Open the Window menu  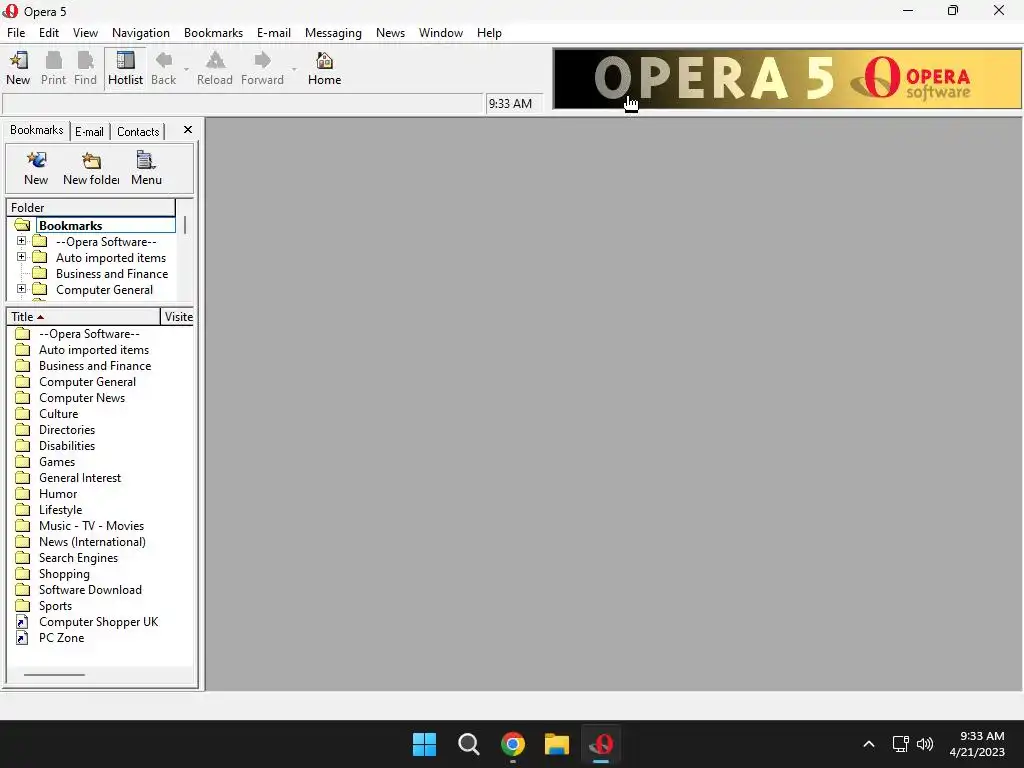[441, 33]
